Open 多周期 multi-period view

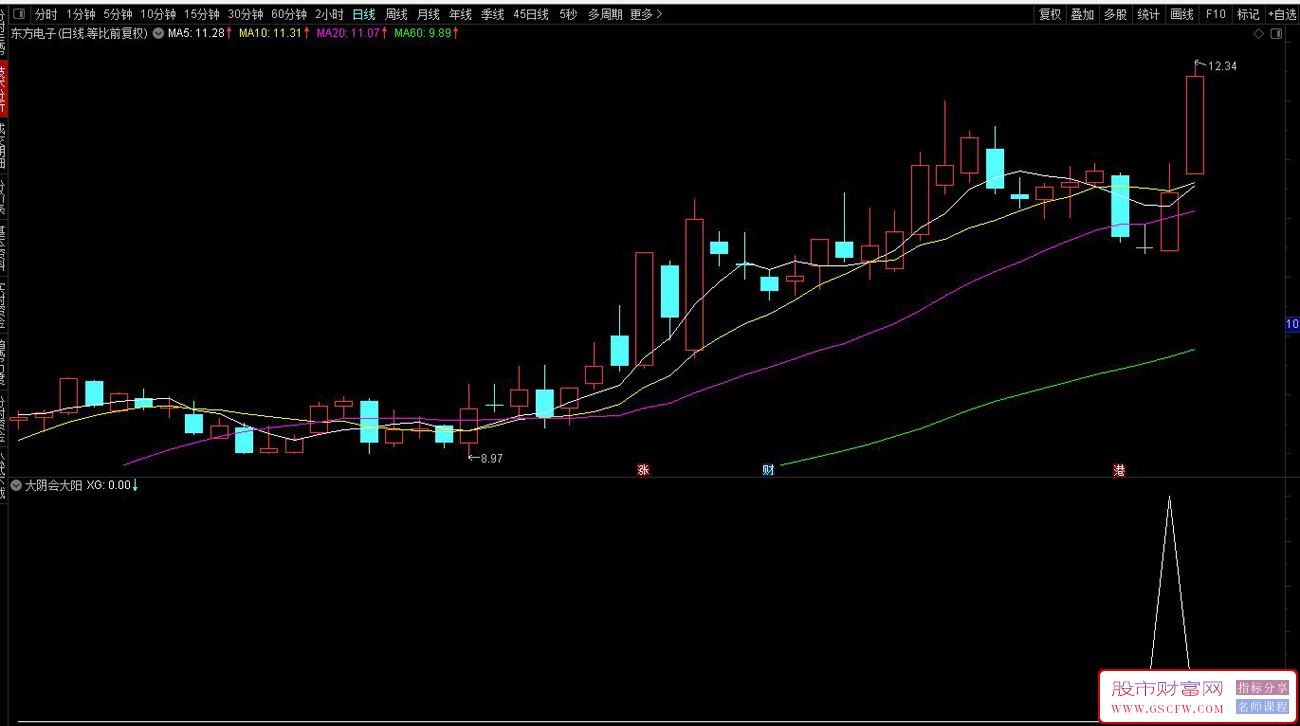coord(605,14)
